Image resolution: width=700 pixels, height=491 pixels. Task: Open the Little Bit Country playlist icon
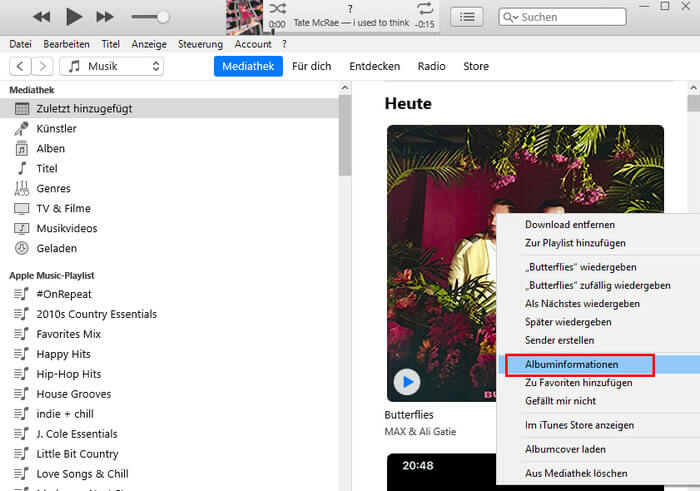21,454
